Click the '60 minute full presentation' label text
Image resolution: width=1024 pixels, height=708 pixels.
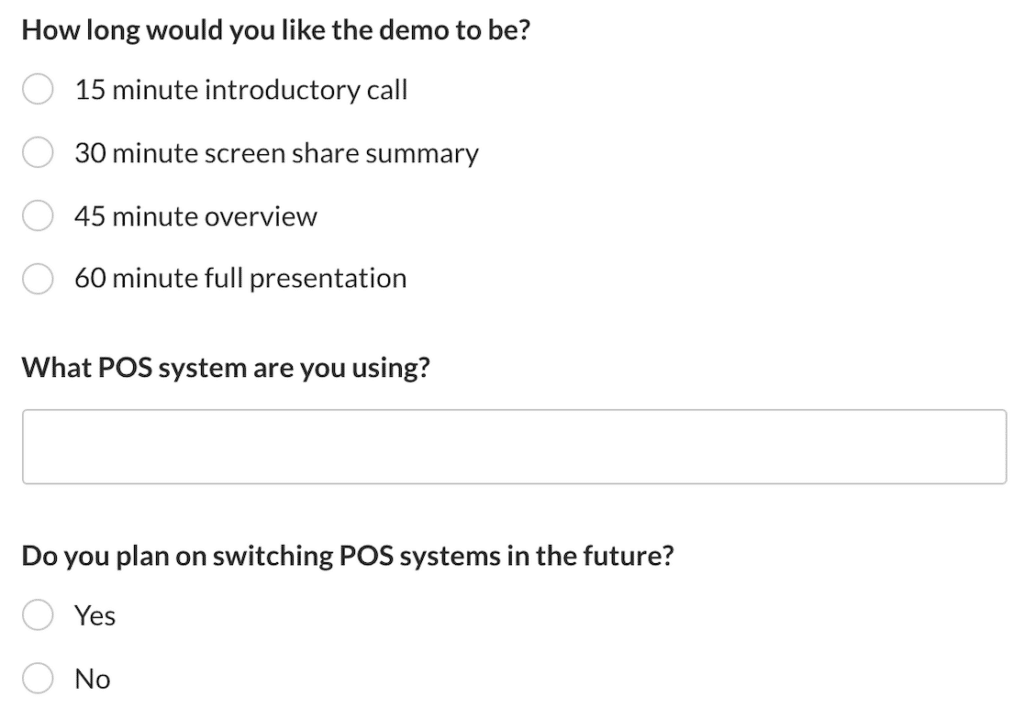(x=240, y=278)
